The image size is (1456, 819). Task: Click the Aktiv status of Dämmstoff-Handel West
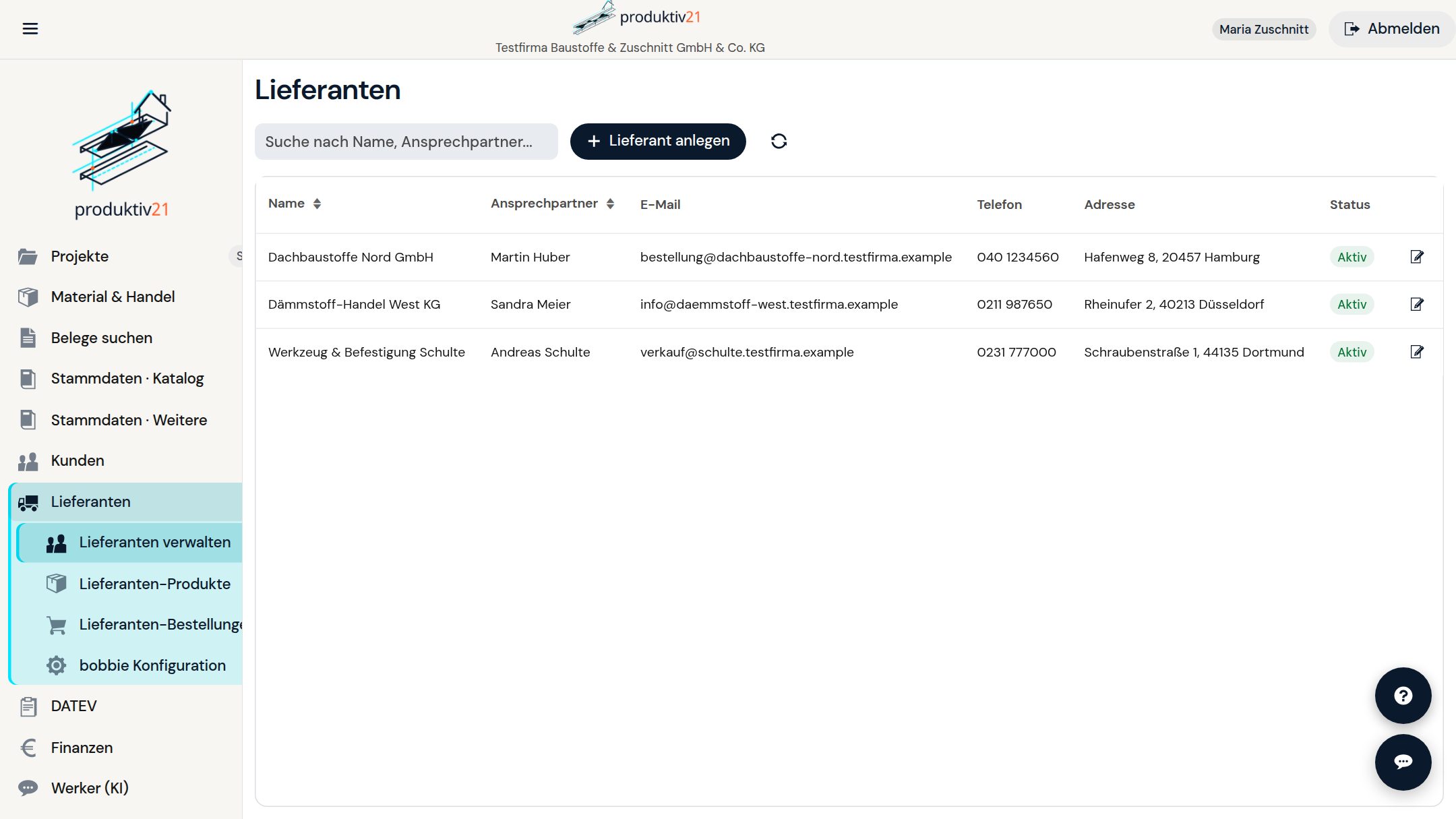1352,304
